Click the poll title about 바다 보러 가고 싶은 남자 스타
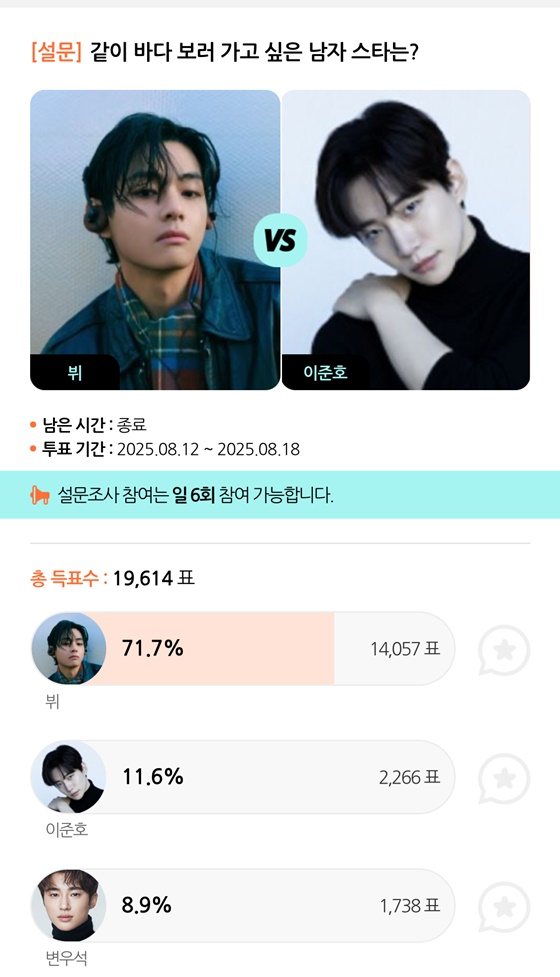The height and width of the screenshot is (977, 560). point(254,52)
